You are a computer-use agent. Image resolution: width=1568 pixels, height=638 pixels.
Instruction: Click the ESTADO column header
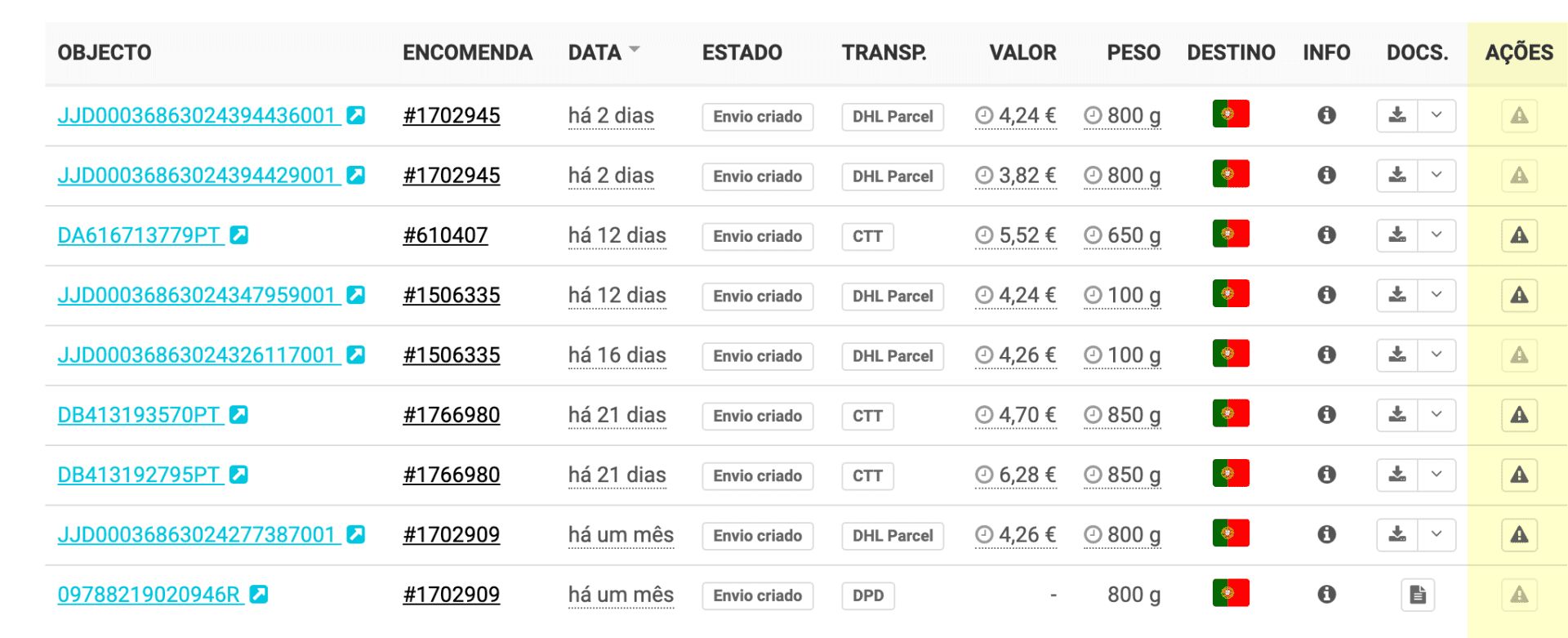click(742, 53)
